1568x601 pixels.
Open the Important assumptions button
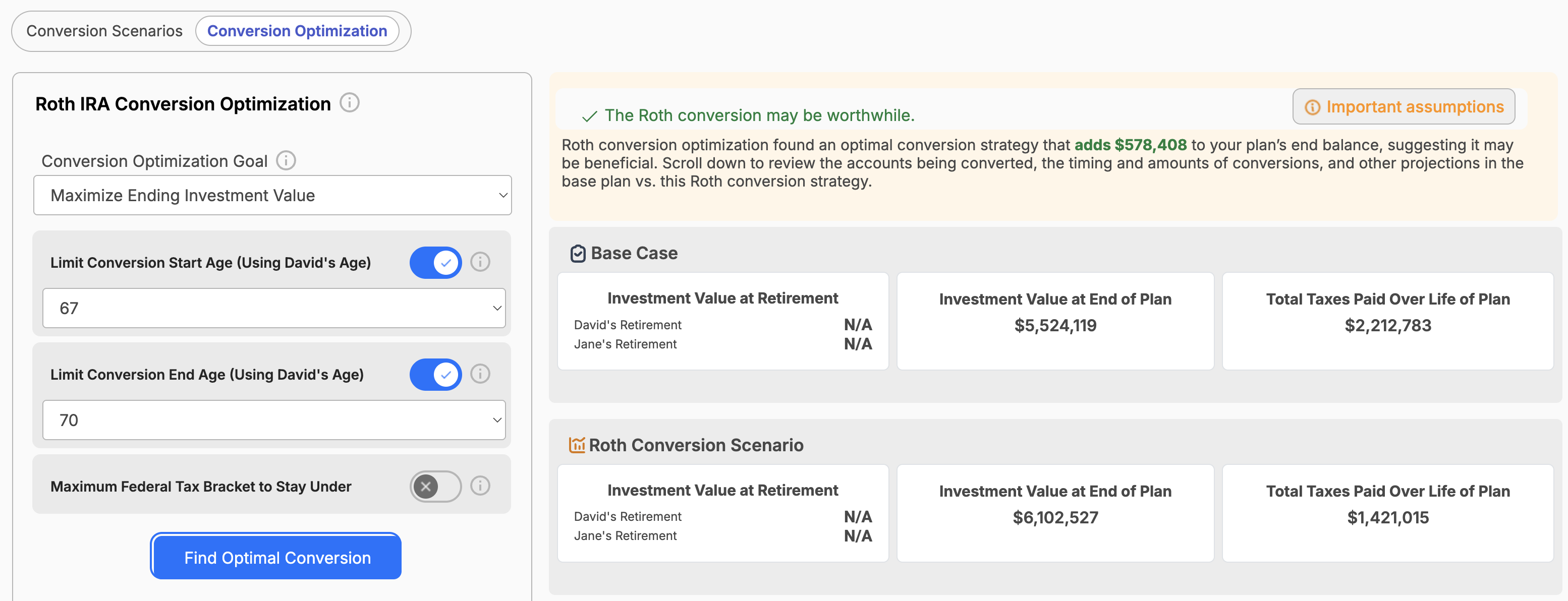click(1404, 107)
